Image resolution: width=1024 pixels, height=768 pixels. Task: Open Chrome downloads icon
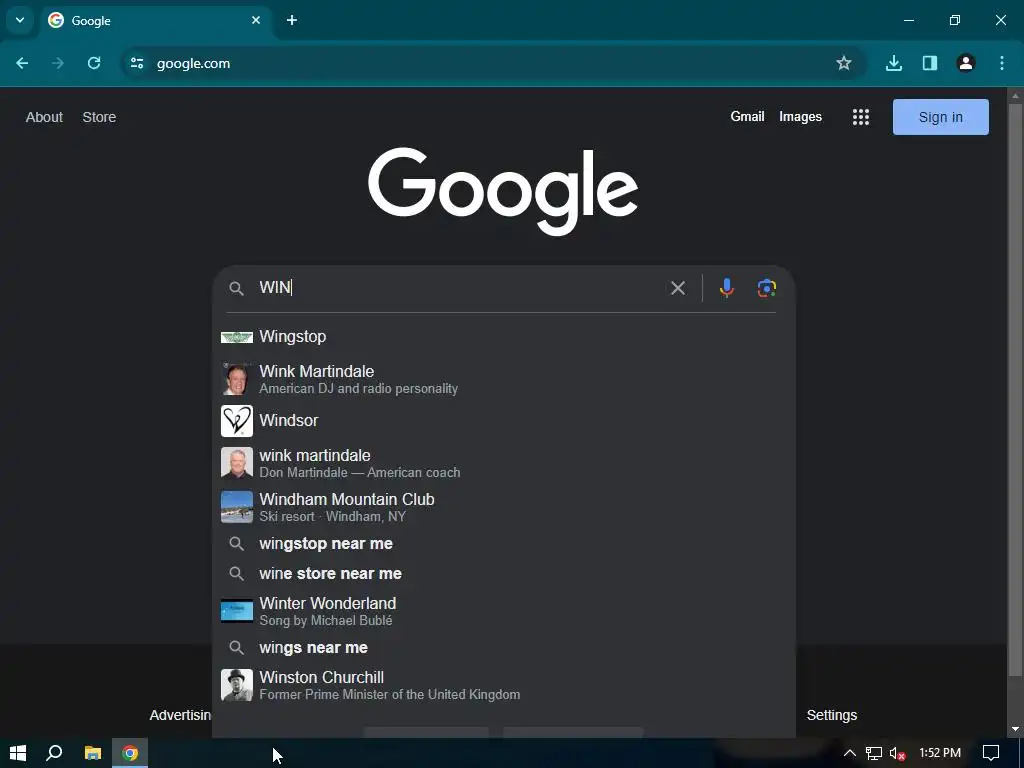[x=894, y=63]
